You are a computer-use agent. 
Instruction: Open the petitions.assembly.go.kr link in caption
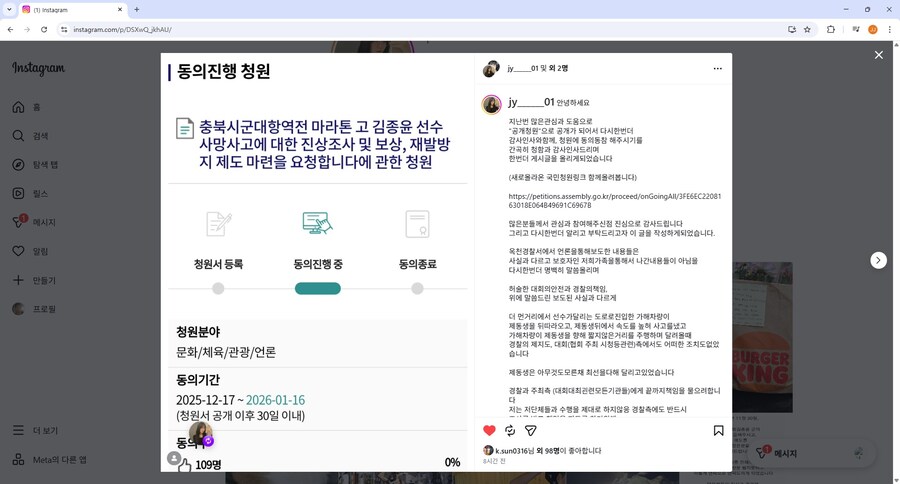[615, 200]
